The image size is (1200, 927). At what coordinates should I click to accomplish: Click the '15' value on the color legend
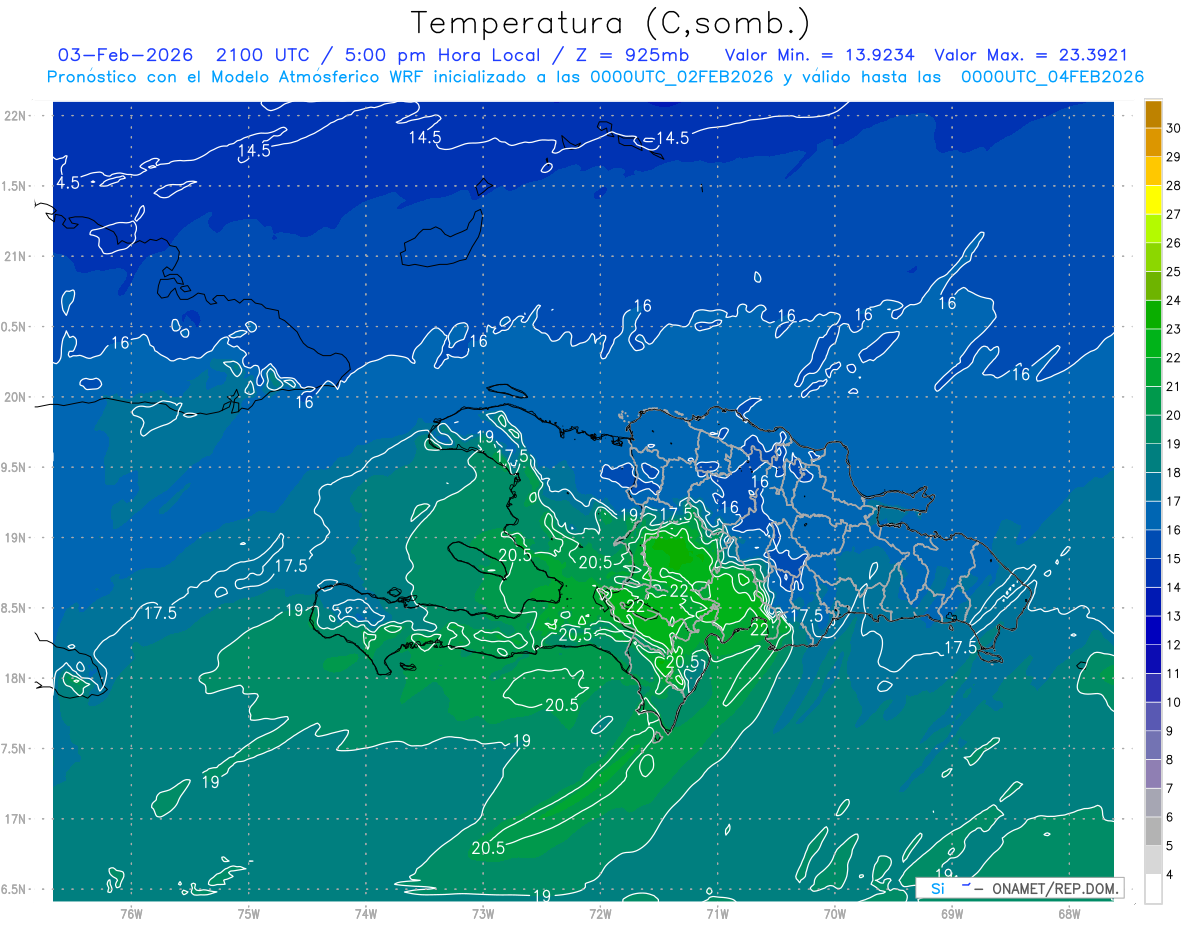pos(1174,559)
